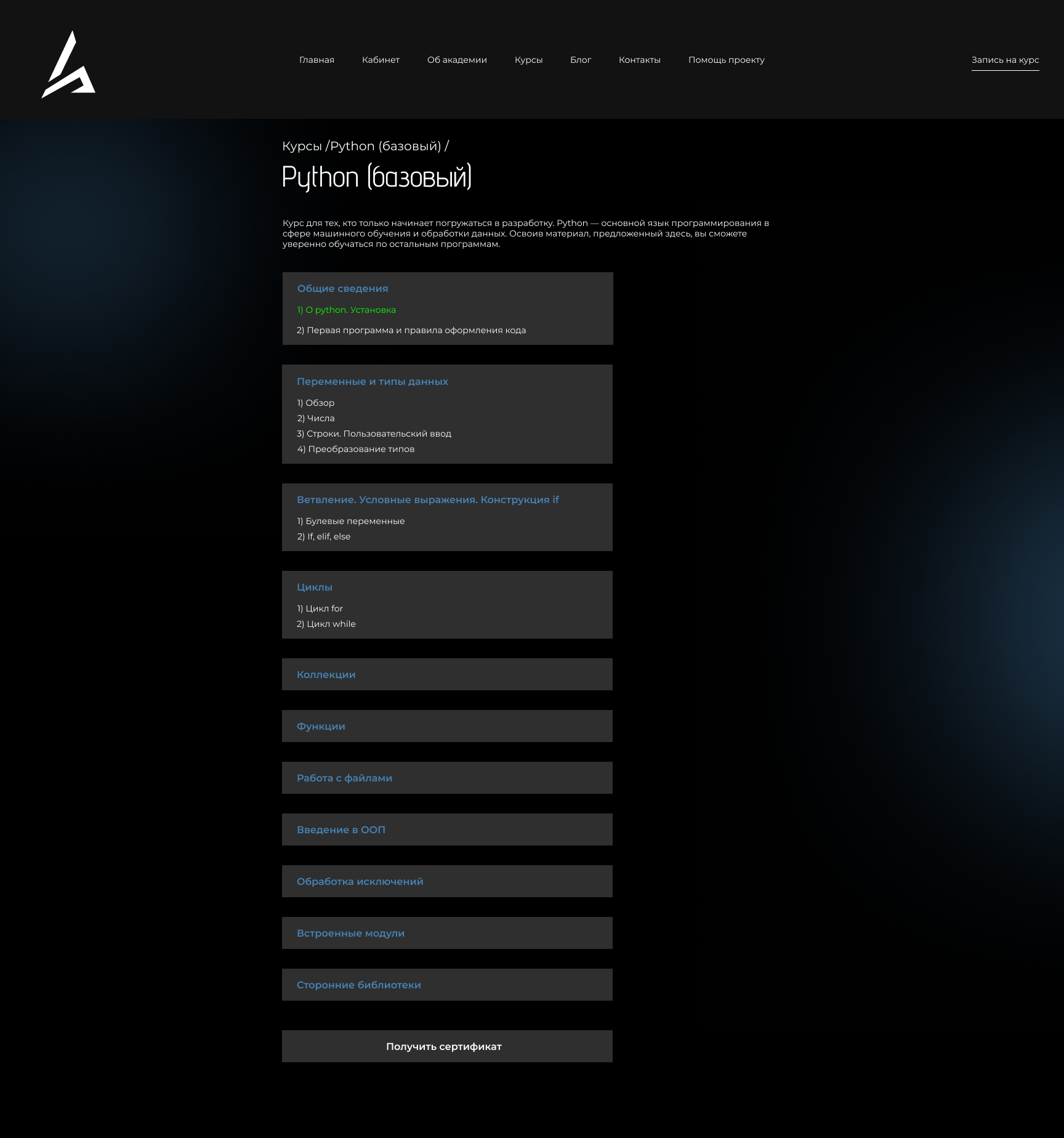Open the Блог menu item
This screenshot has height=1138, width=1064.
point(581,60)
